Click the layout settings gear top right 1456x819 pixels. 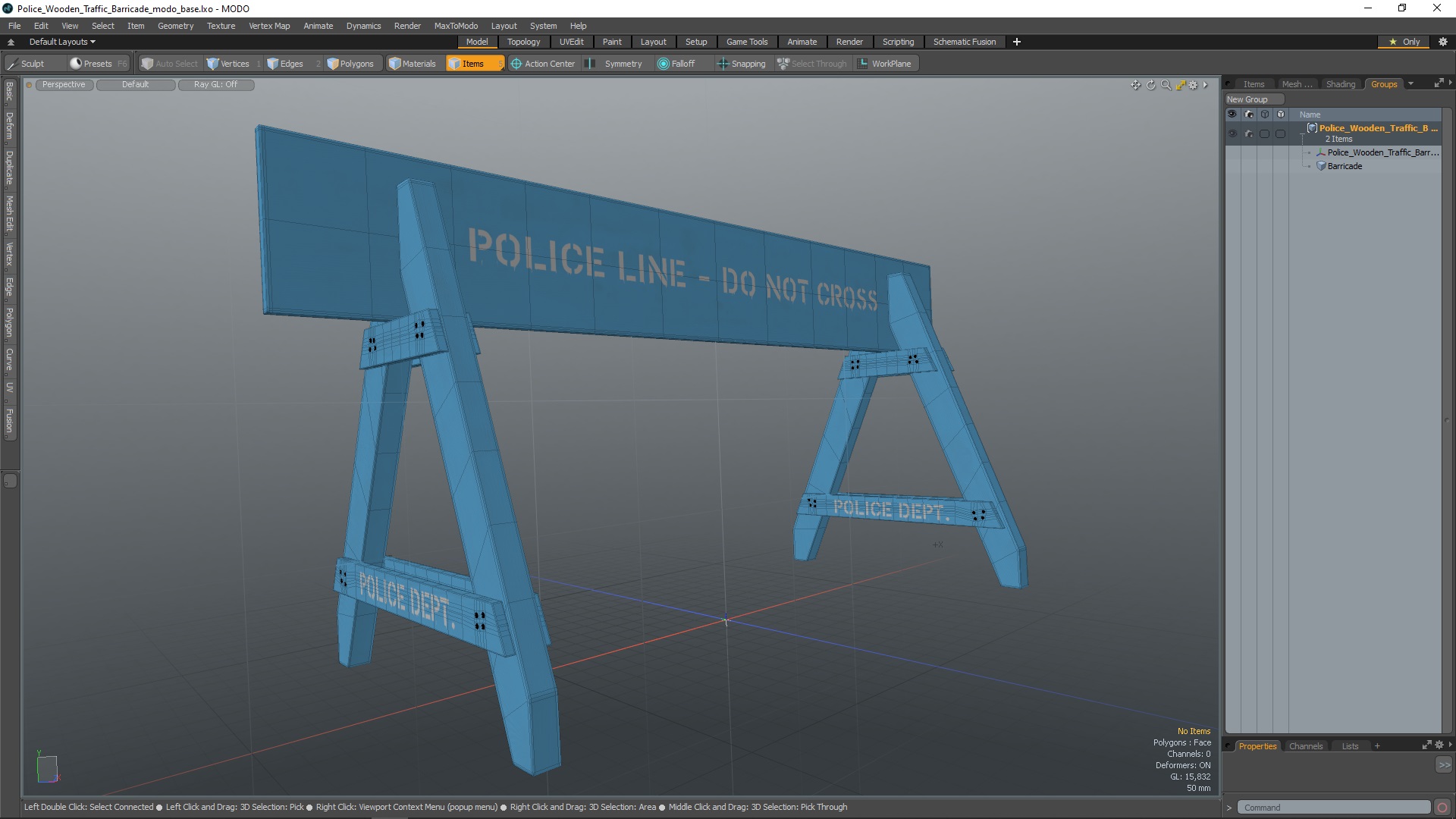coord(1442,42)
